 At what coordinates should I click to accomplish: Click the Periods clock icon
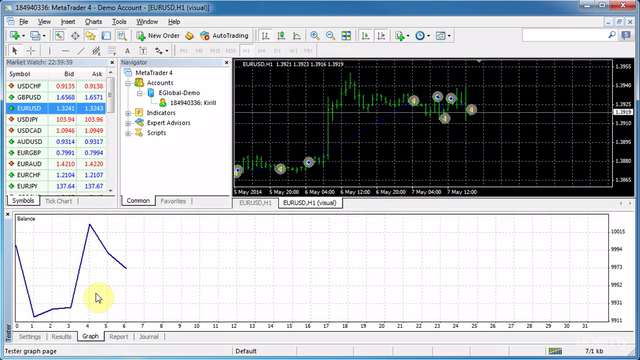[420, 36]
